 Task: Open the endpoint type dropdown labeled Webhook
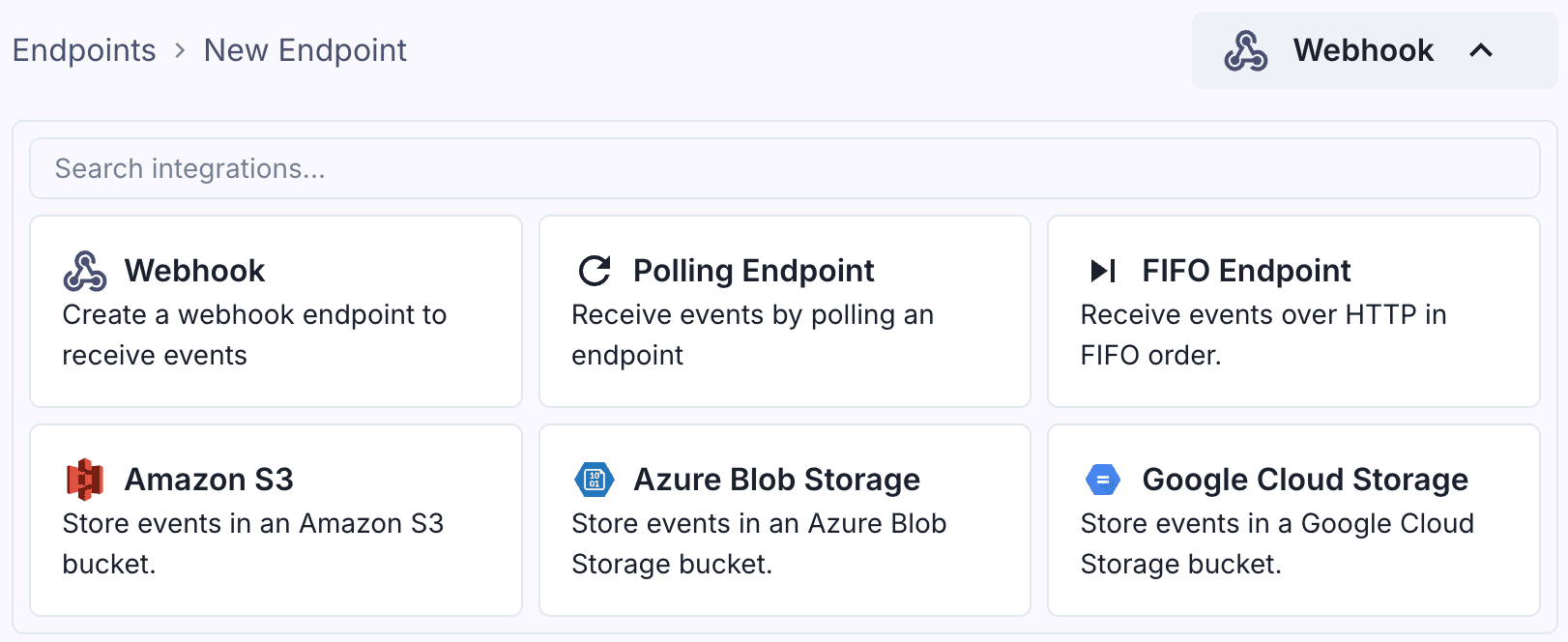click(1363, 50)
